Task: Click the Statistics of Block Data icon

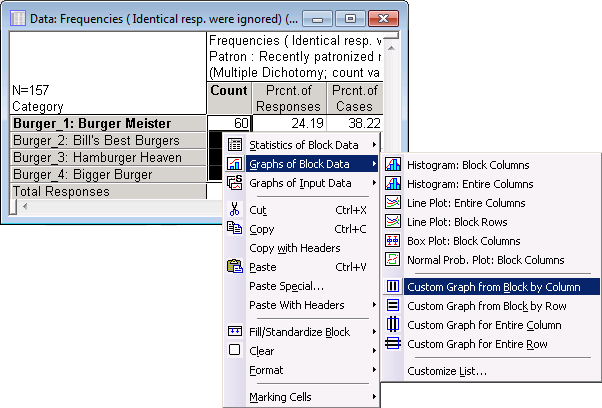Action: coord(234,145)
